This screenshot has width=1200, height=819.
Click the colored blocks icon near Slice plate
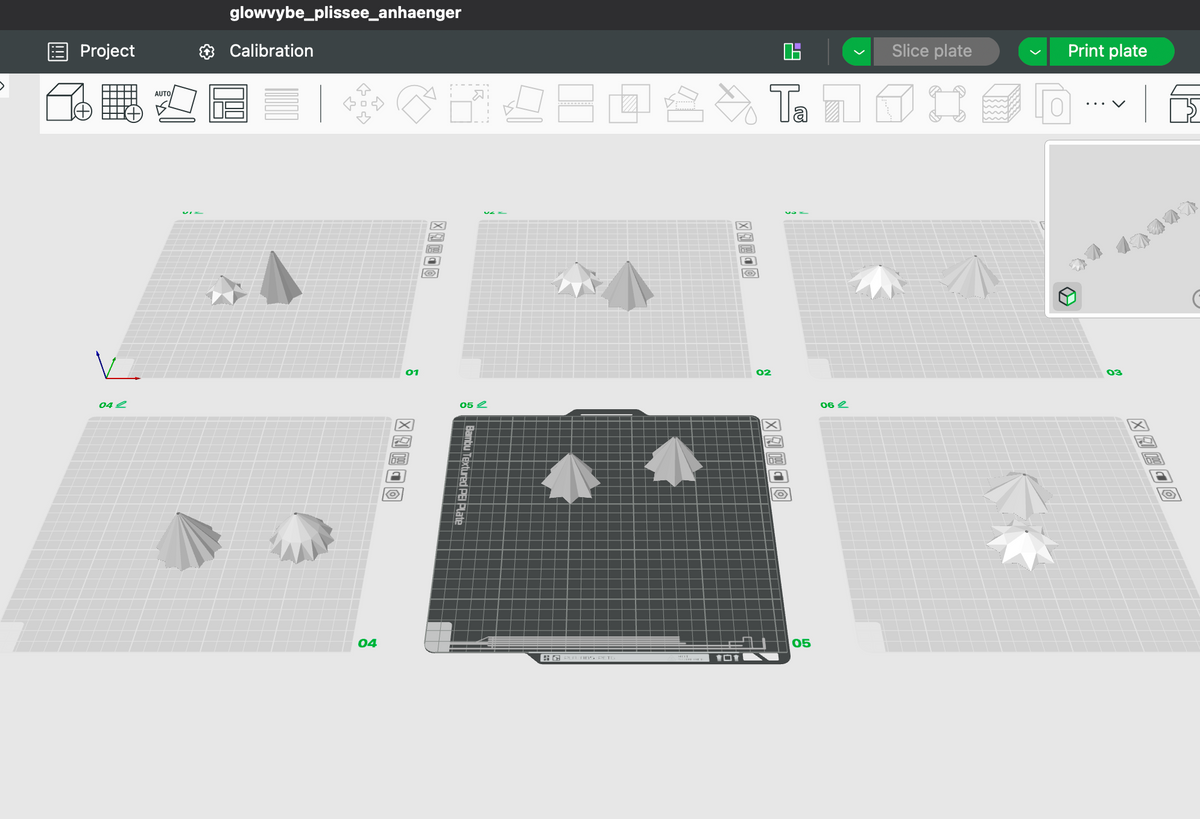coord(793,51)
